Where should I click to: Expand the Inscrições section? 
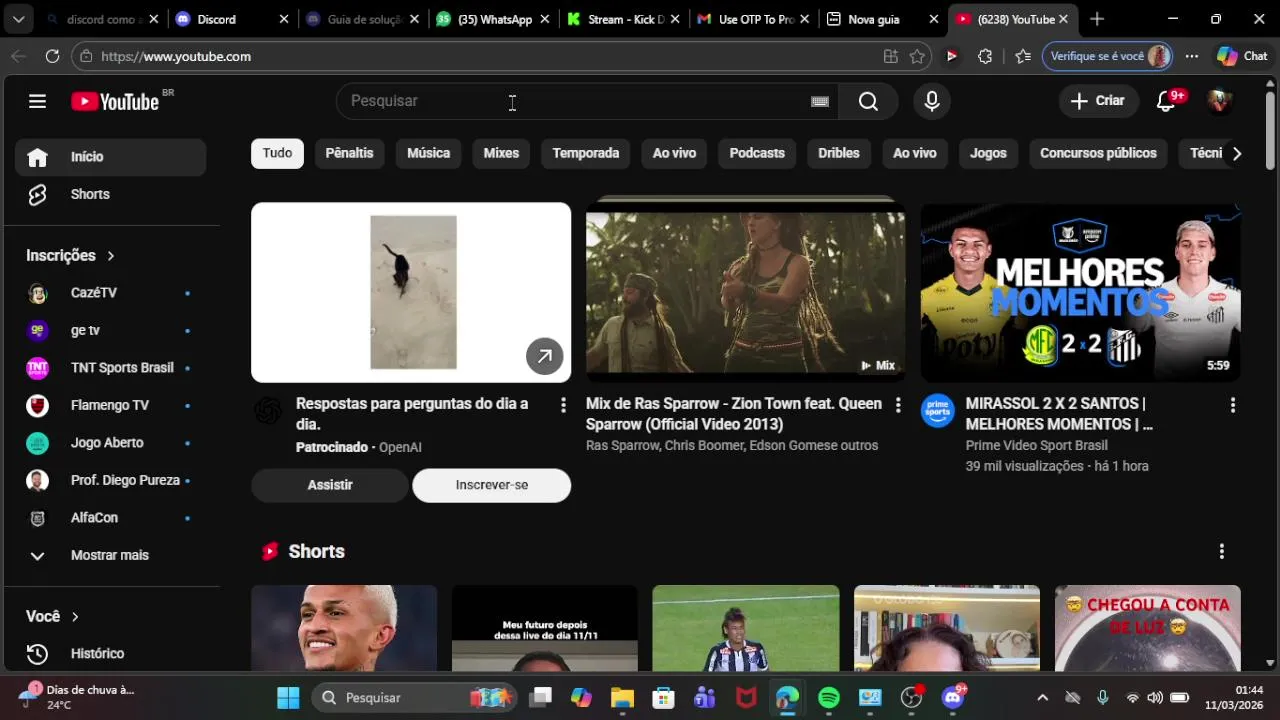[71, 255]
